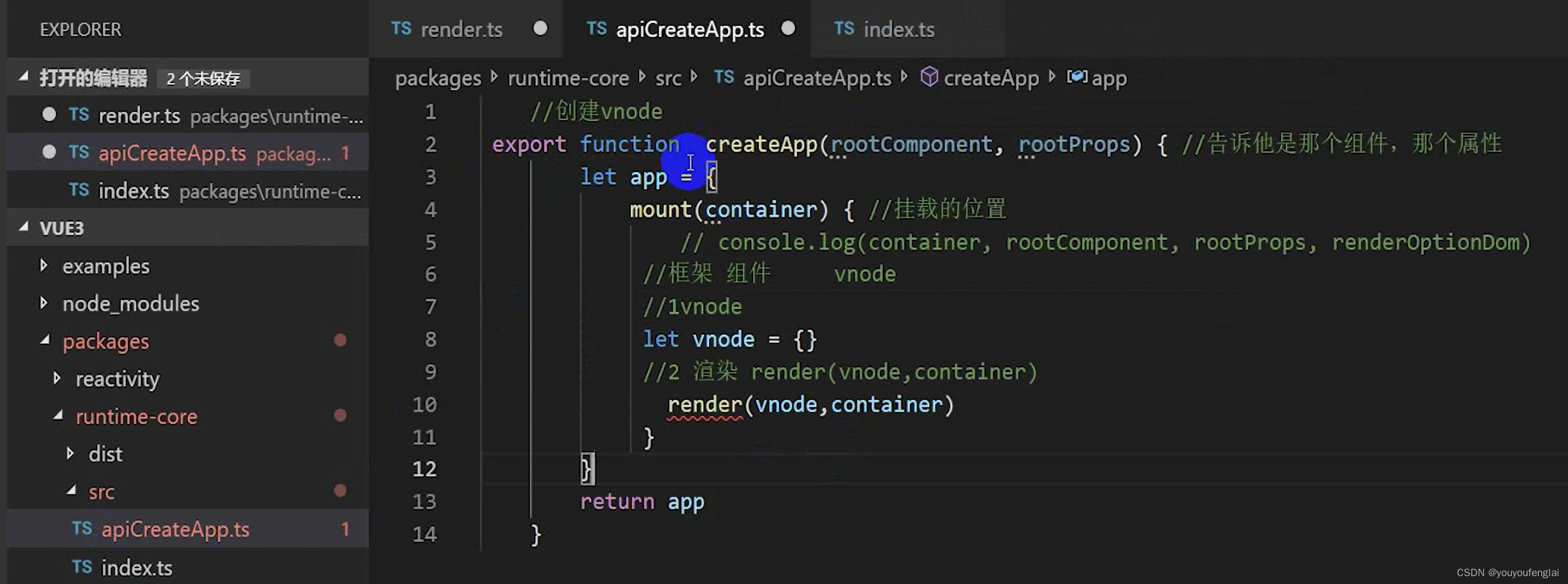Click TS file icon in breadcrumb

click(724, 77)
